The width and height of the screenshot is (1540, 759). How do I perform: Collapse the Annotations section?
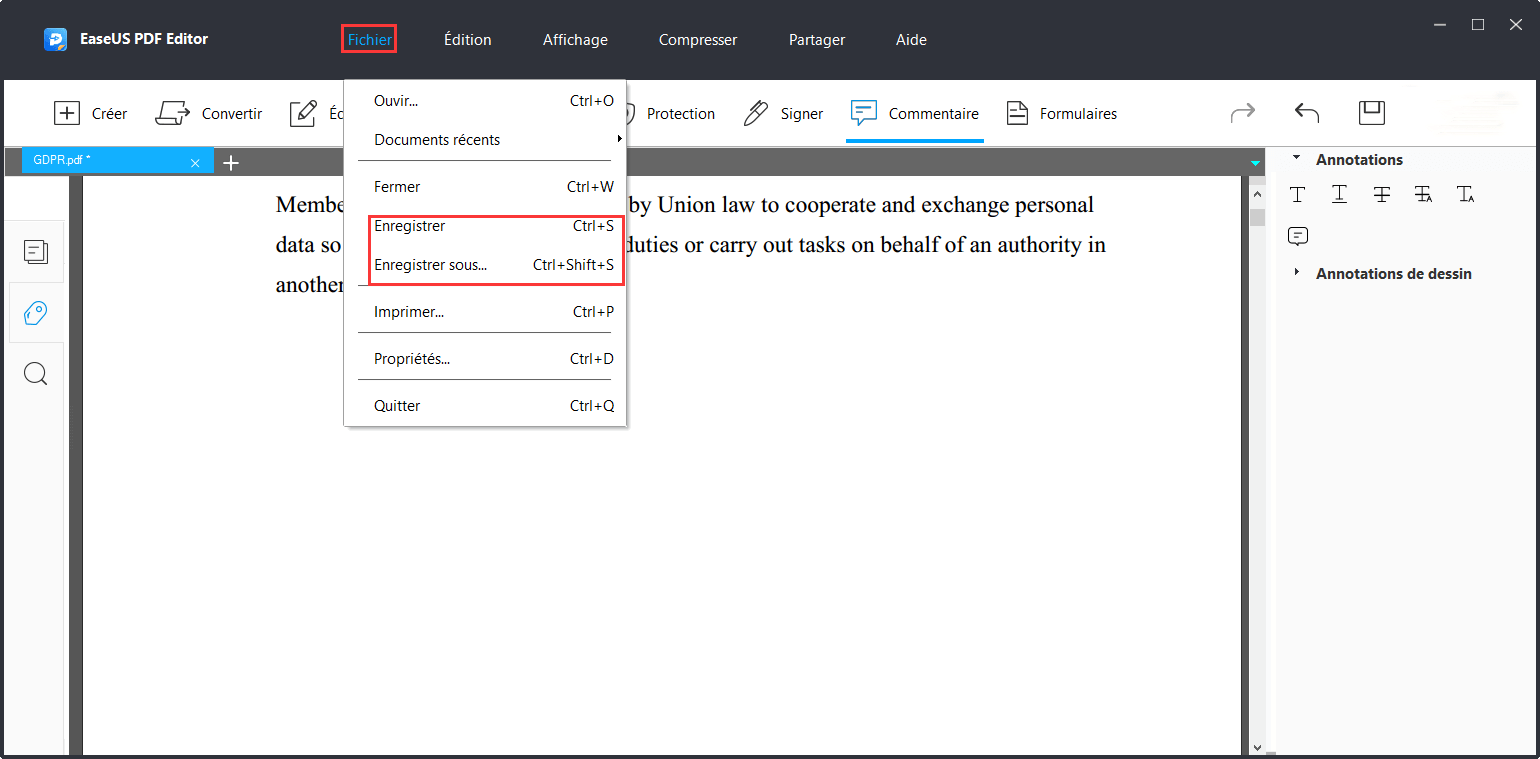(1297, 158)
